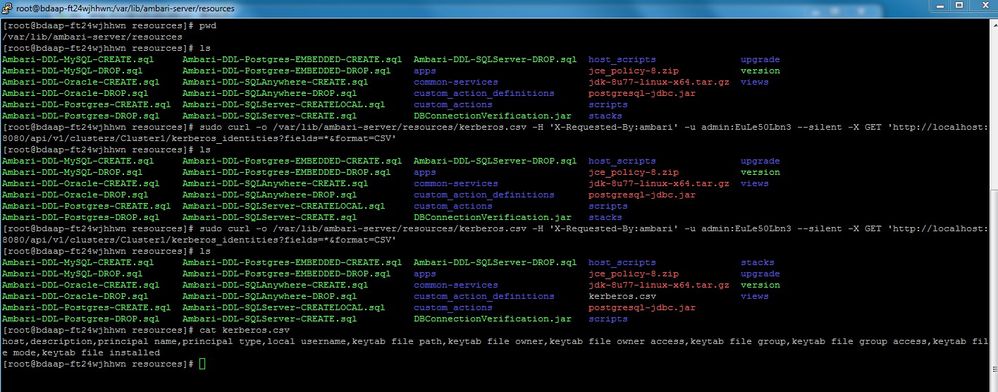Click the white 'kerberos.csv' file in listing
Viewport: 998px width, 392px height.
622,297
